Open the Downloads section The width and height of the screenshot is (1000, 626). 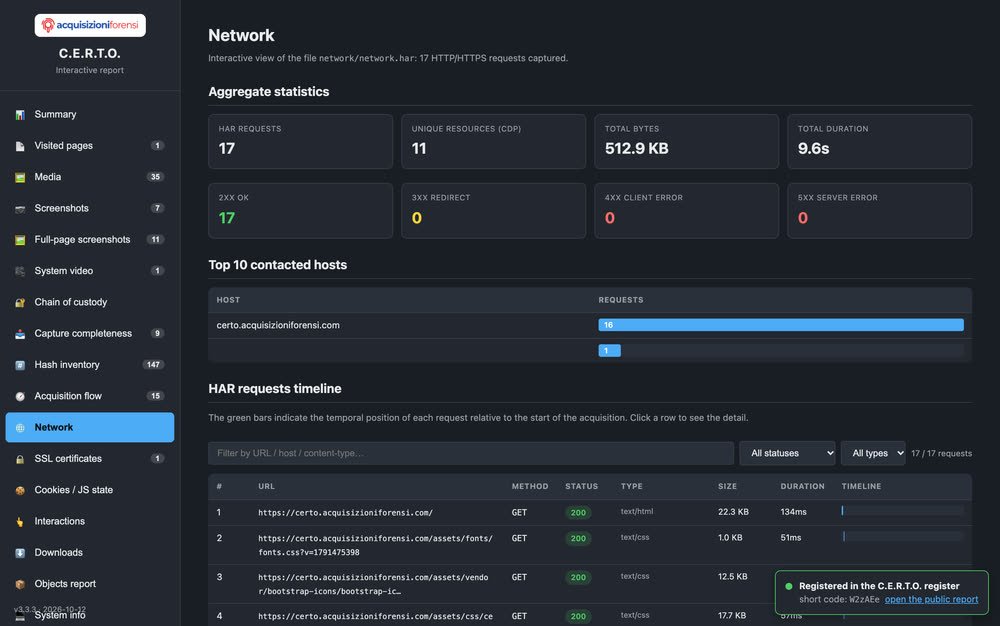click(90, 552)
